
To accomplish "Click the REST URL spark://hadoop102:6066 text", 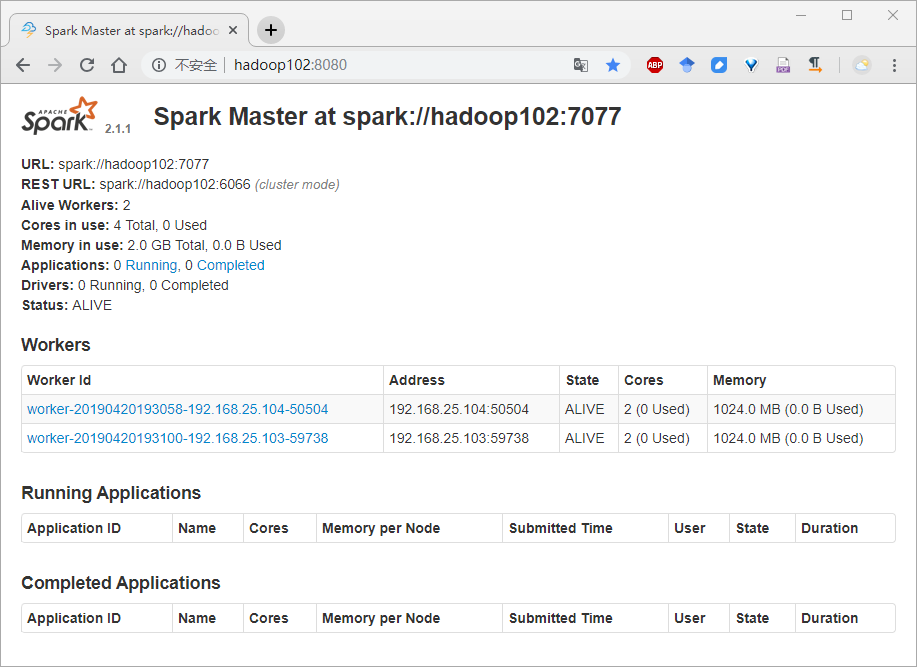I will click(175, 185).
